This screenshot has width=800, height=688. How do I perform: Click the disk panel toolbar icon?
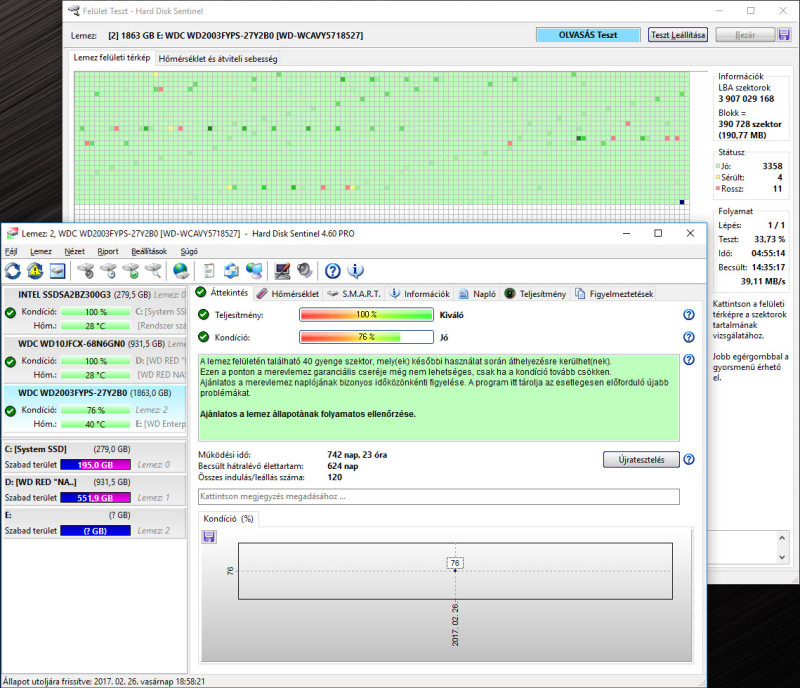(x=58, y=271)
